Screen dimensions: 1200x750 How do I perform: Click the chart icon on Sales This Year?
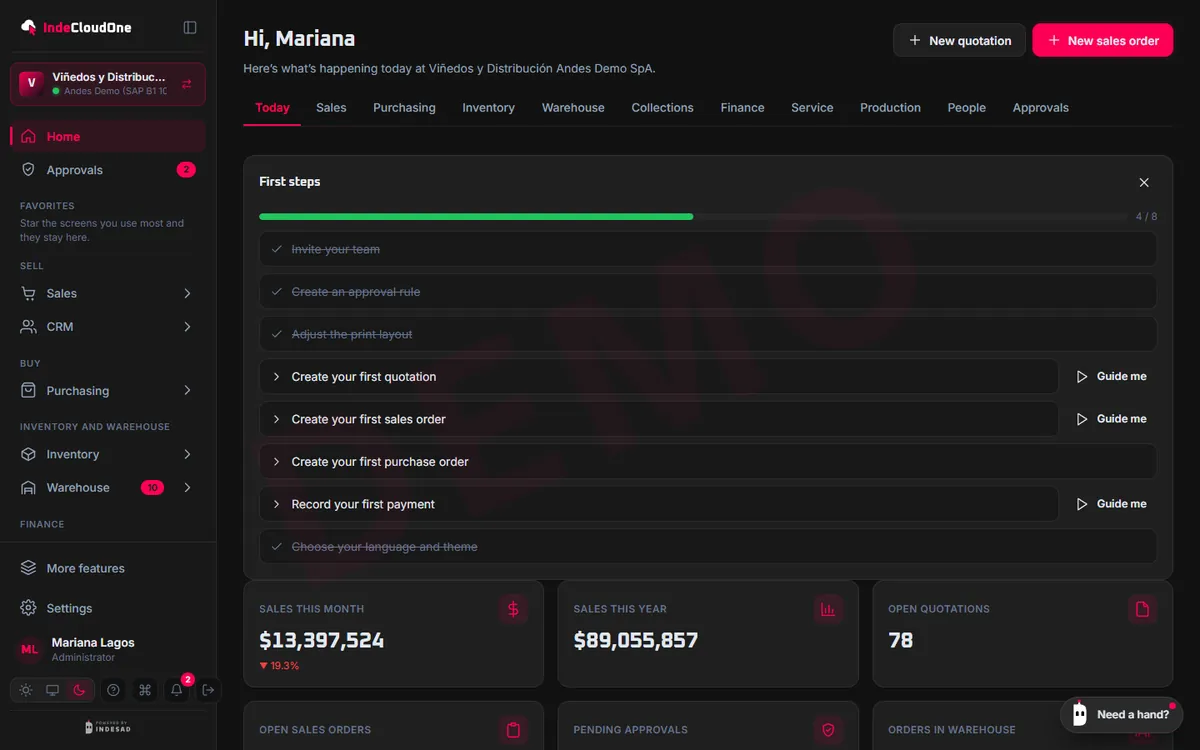[x=828, y=609]
